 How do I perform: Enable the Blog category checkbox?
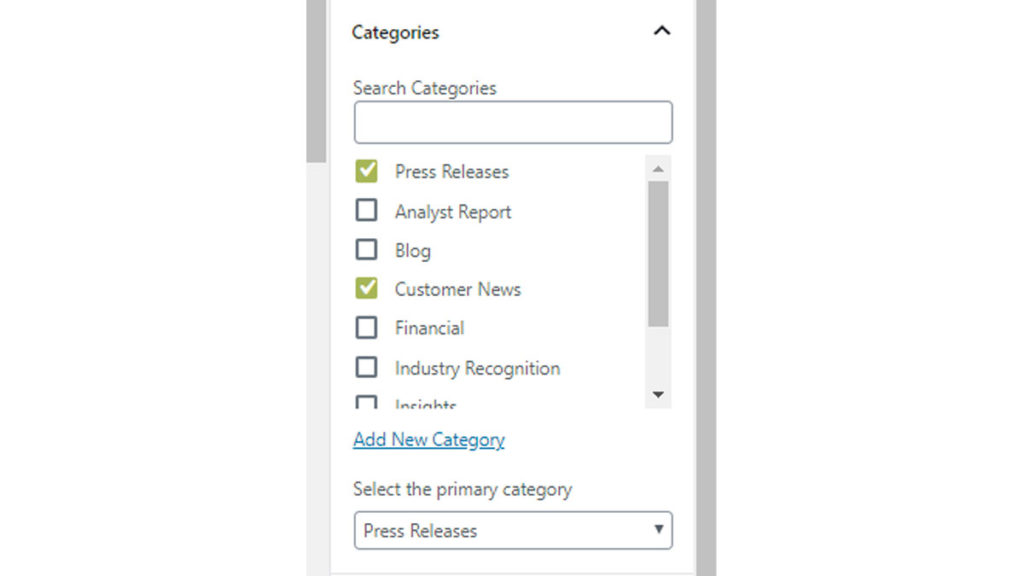click(367, 250)
